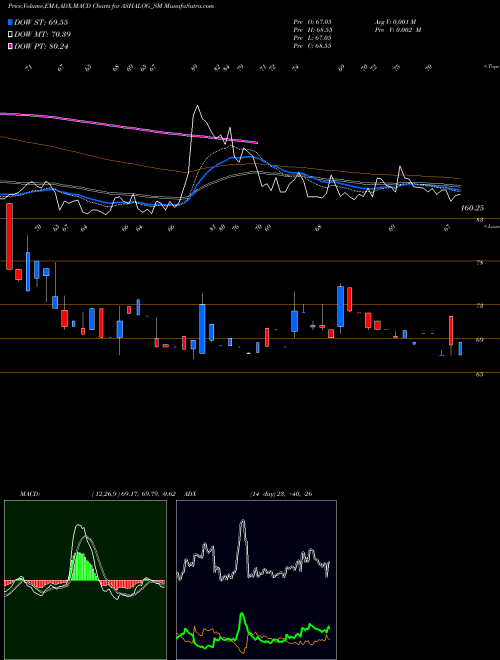The image size is (500, 660).
Task: Click the 'MACD:' panel heading
Action: (29, 494)
